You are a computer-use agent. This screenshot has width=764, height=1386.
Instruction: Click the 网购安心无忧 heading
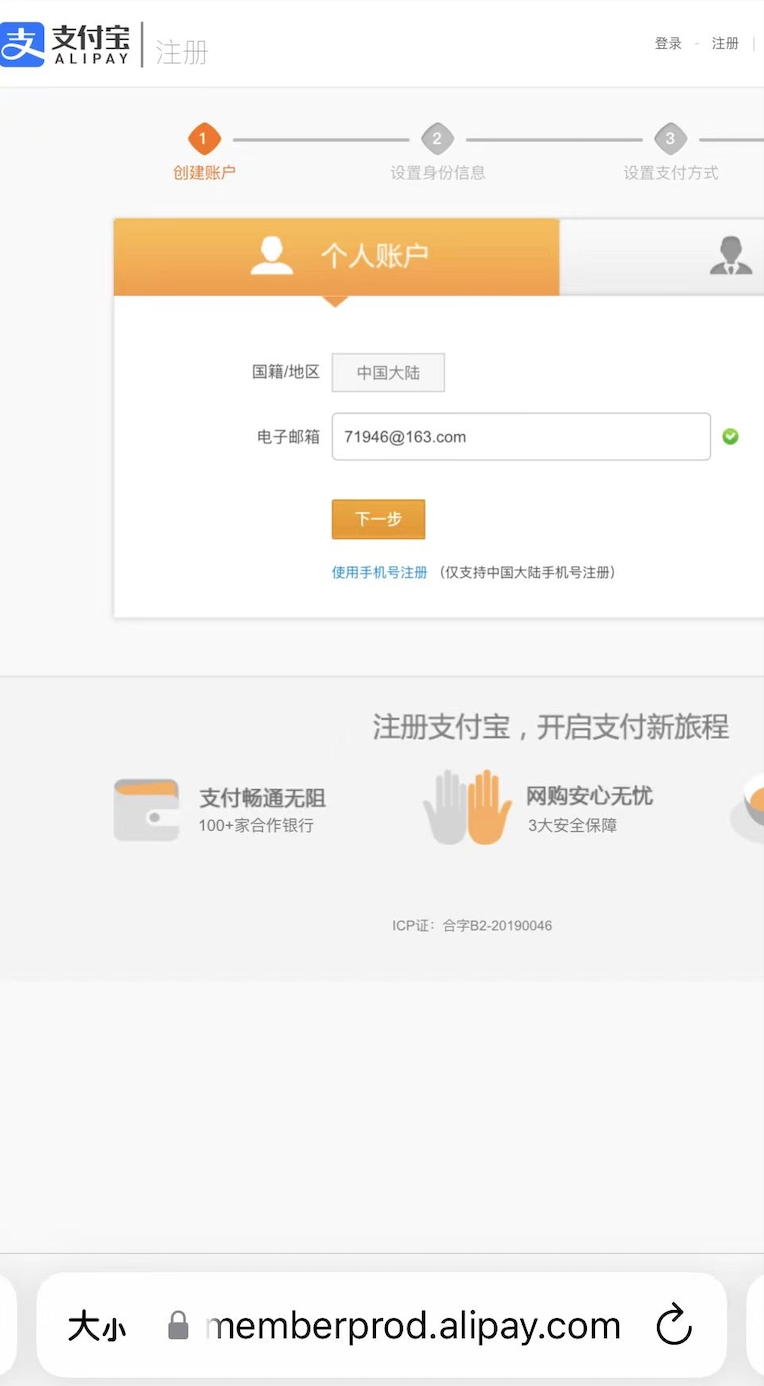(590, 796)
